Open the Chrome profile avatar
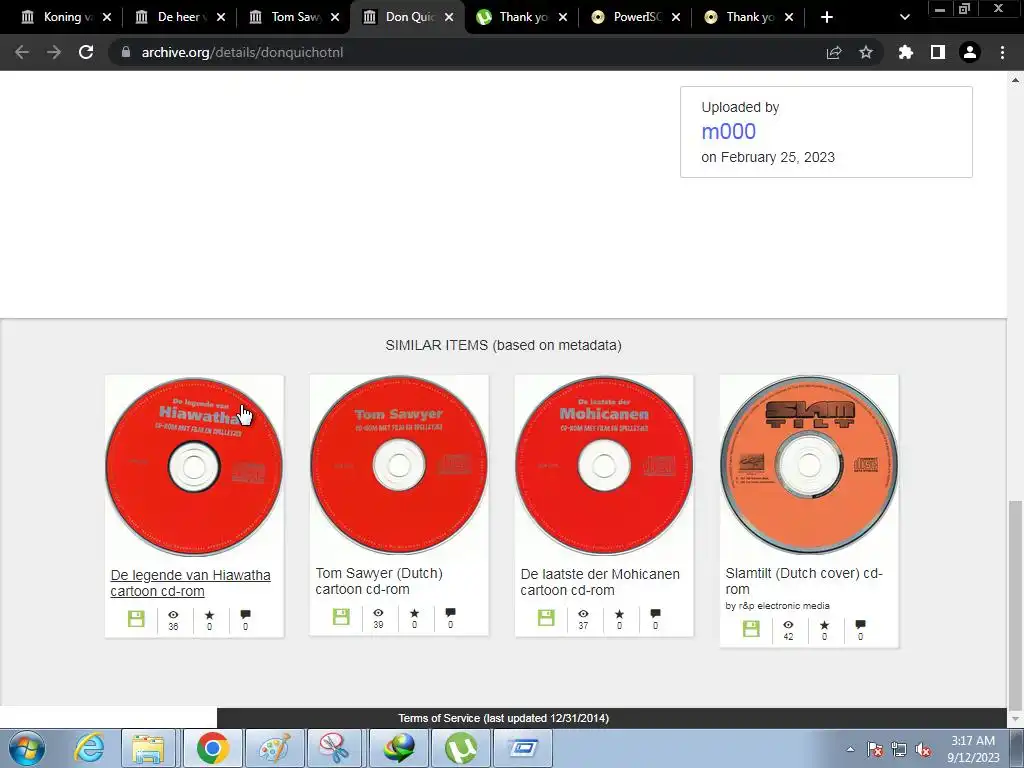 point(970,52)
